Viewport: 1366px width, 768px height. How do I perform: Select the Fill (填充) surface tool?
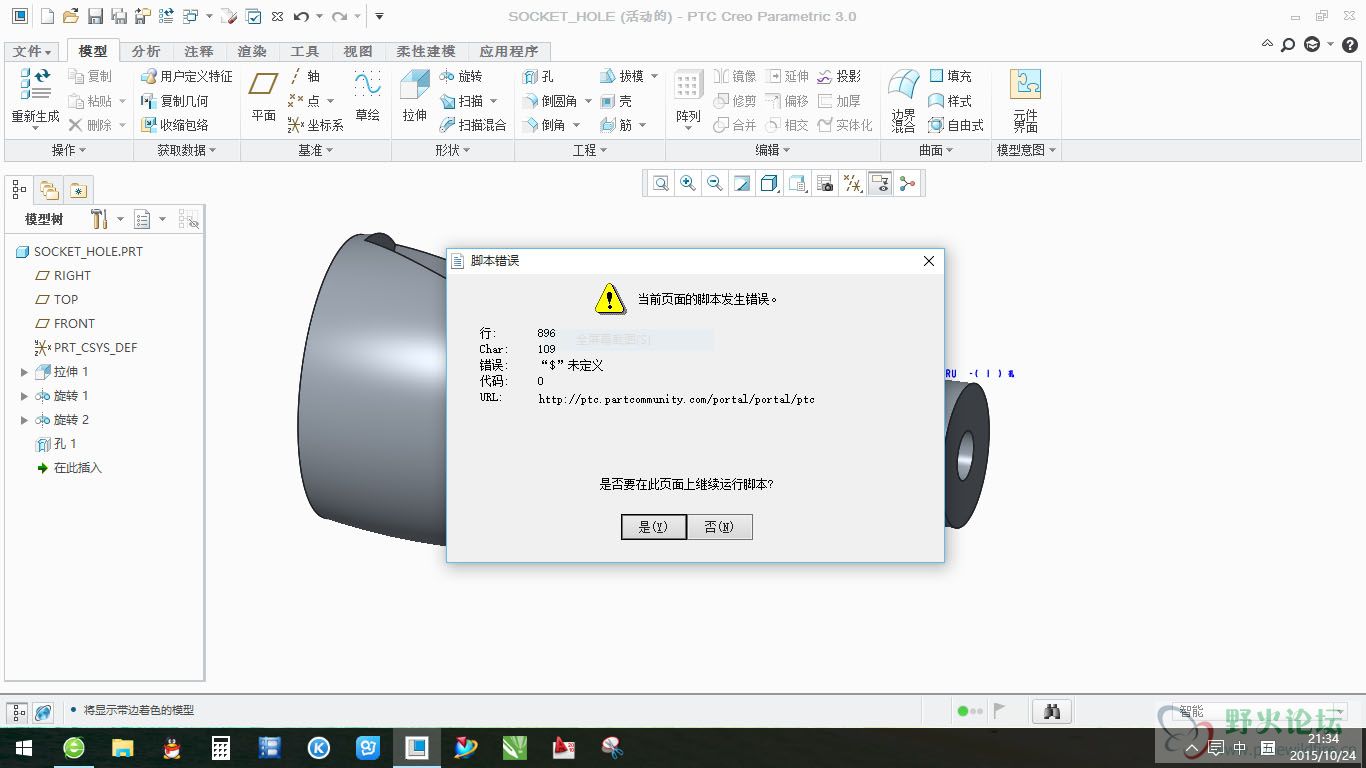(950, 76)
